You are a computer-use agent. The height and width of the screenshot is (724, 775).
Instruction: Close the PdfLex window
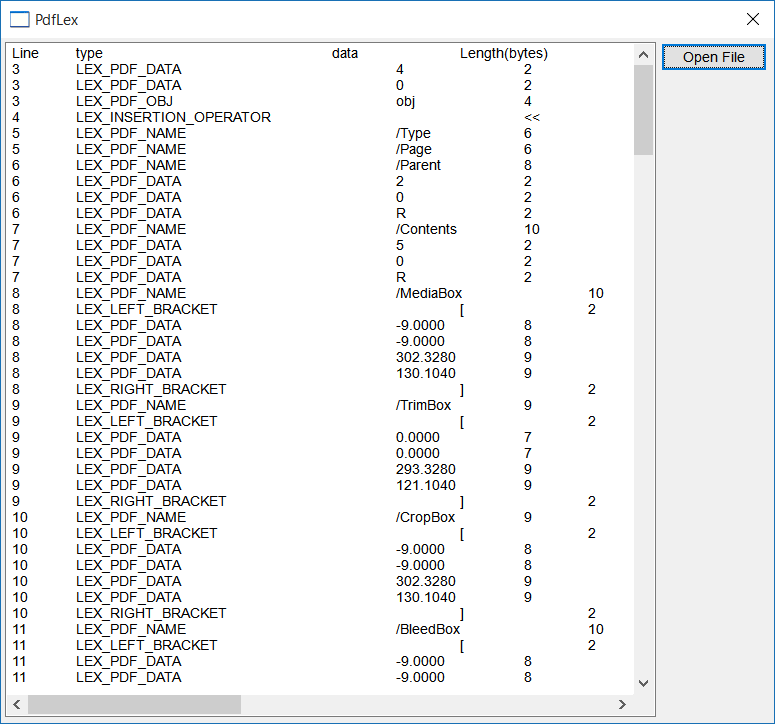coord(753,19)
